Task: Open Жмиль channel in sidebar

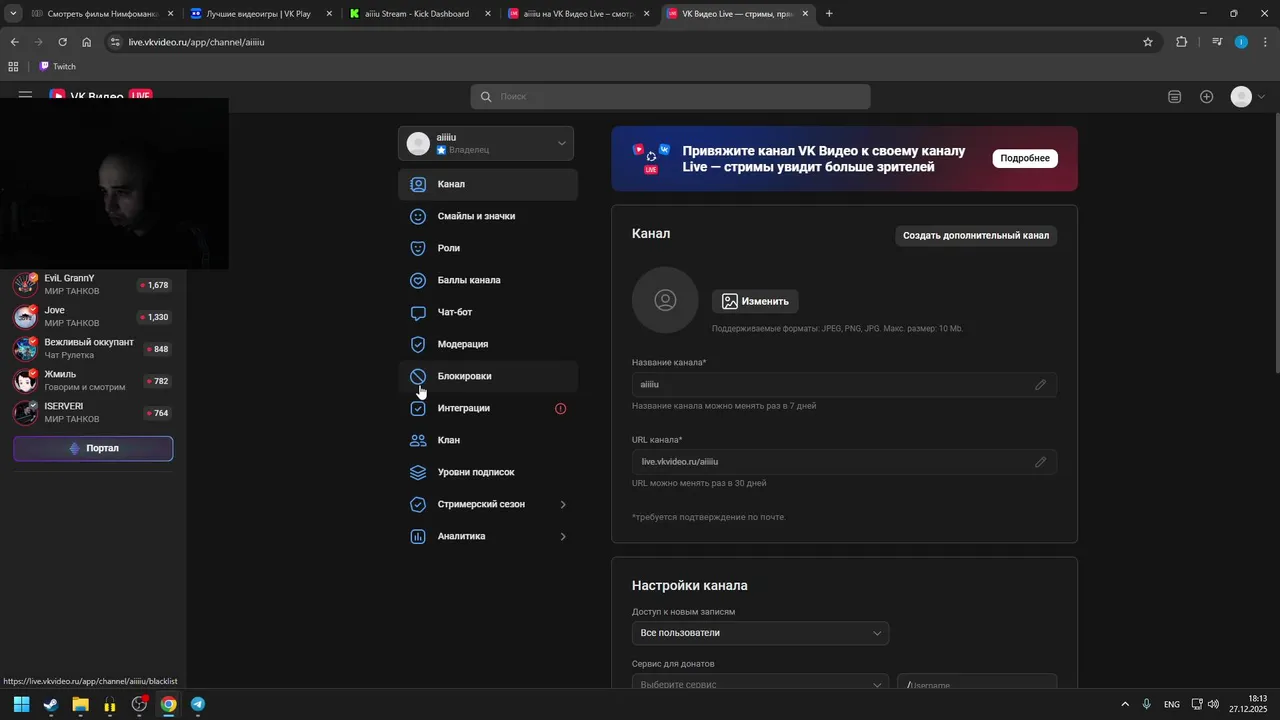Action: (92, 381)
